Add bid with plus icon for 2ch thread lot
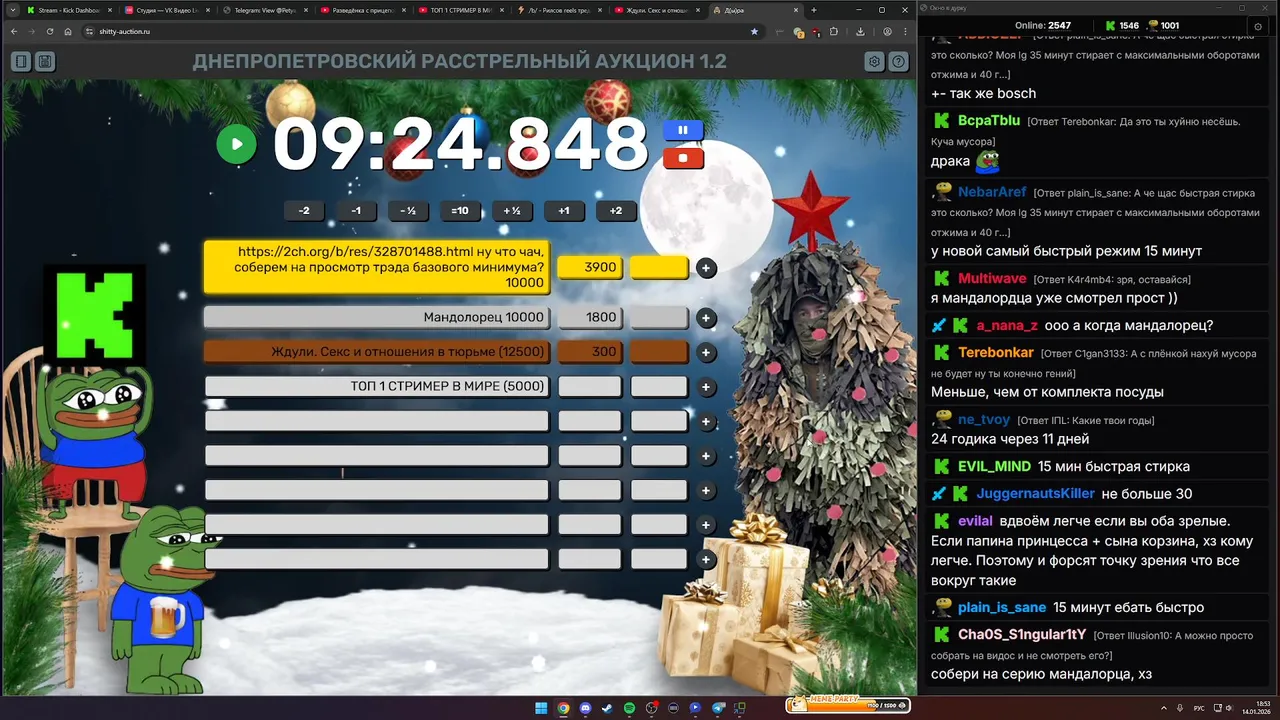1280x720 pixels. pyautogui.click(x=706, y=268)
